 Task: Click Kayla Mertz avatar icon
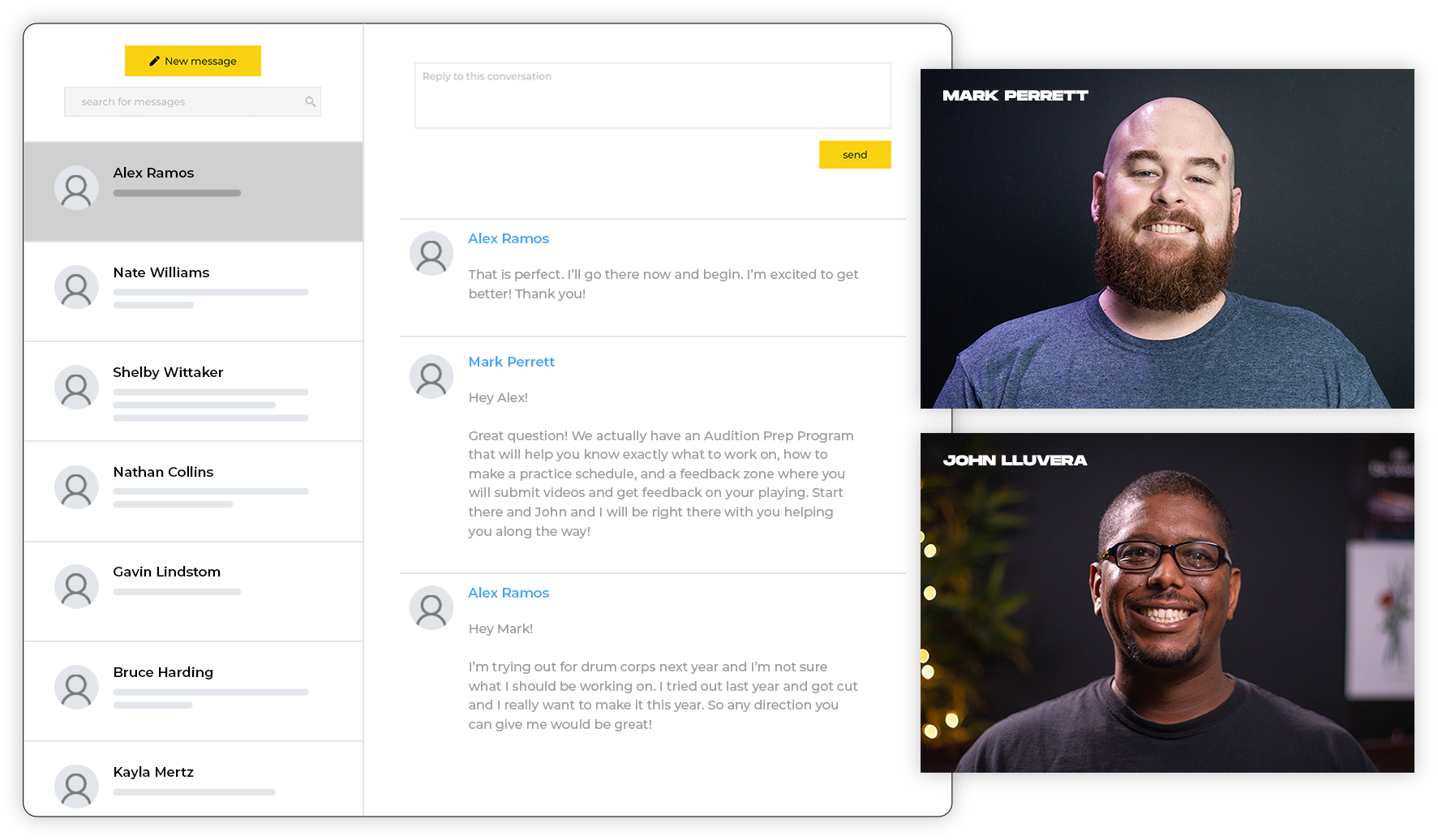(76, 786)
